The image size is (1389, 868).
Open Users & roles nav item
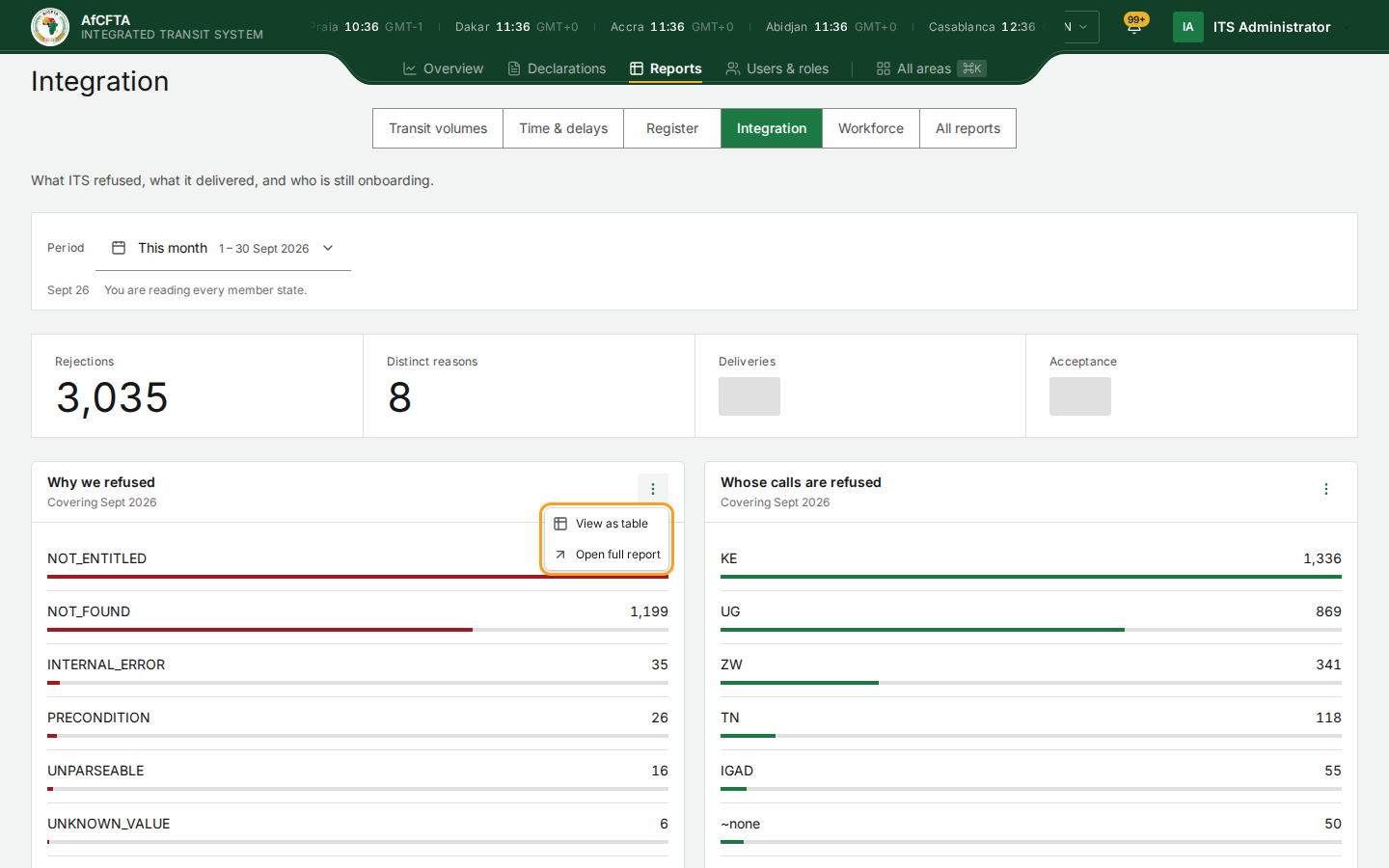777,68
